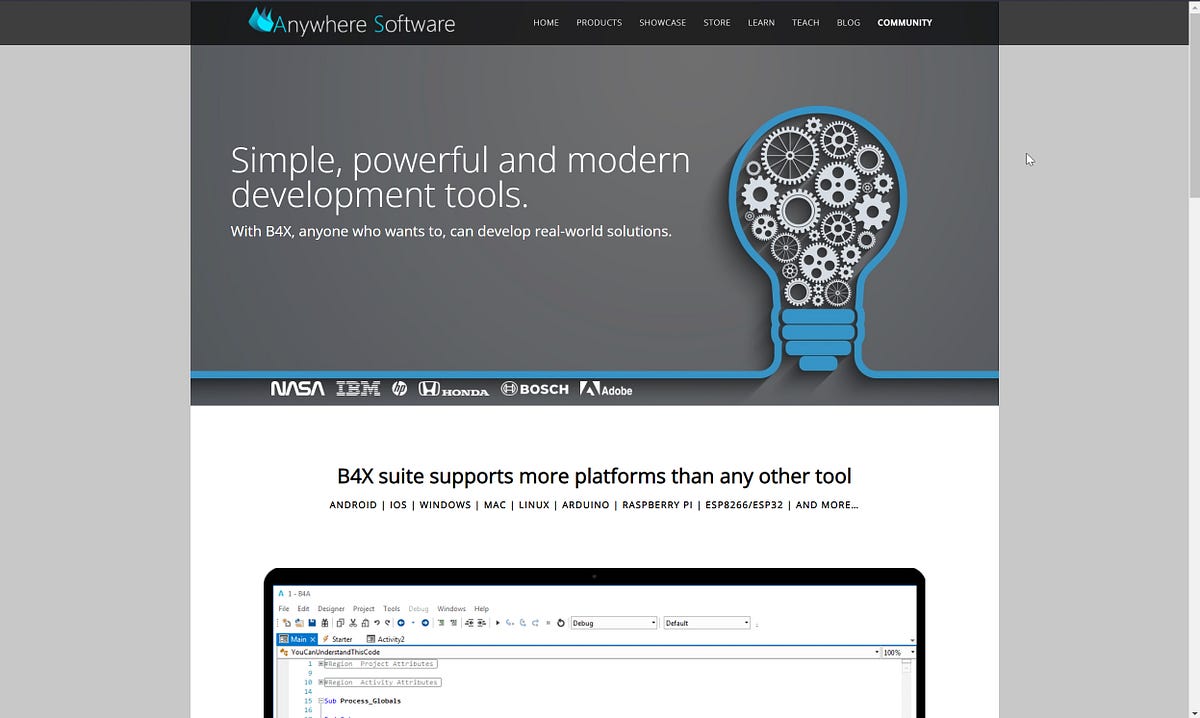The width and height of the screenshot is (1200, 718).
Task: Click the IBM logo
Action: [358, 389]
